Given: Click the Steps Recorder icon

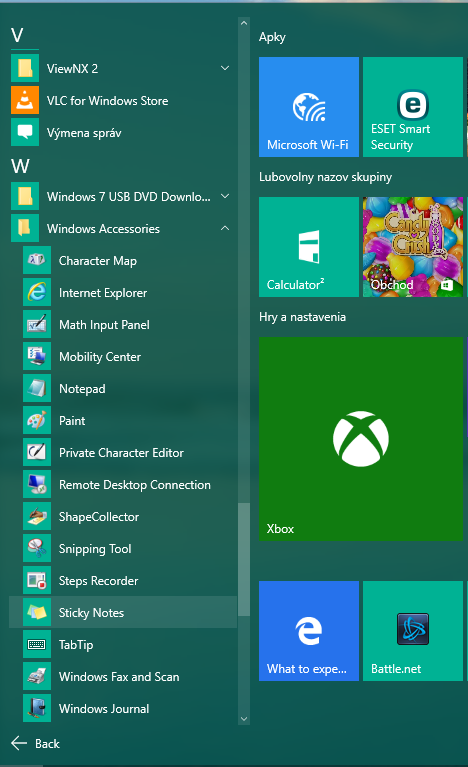Looking at the screenshot, I should 37,581.
